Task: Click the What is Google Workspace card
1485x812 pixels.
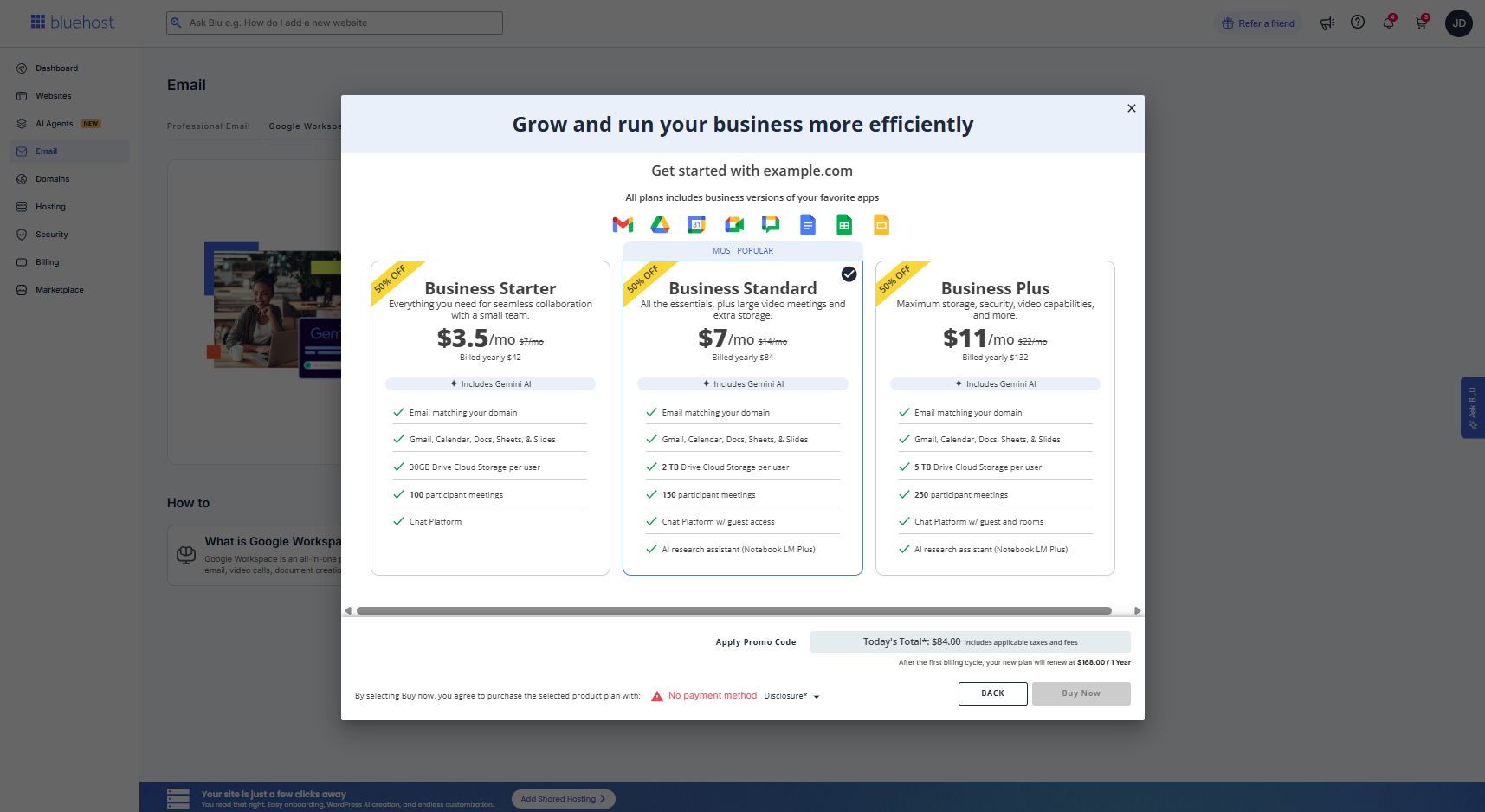Action: [x=255, y=555]
